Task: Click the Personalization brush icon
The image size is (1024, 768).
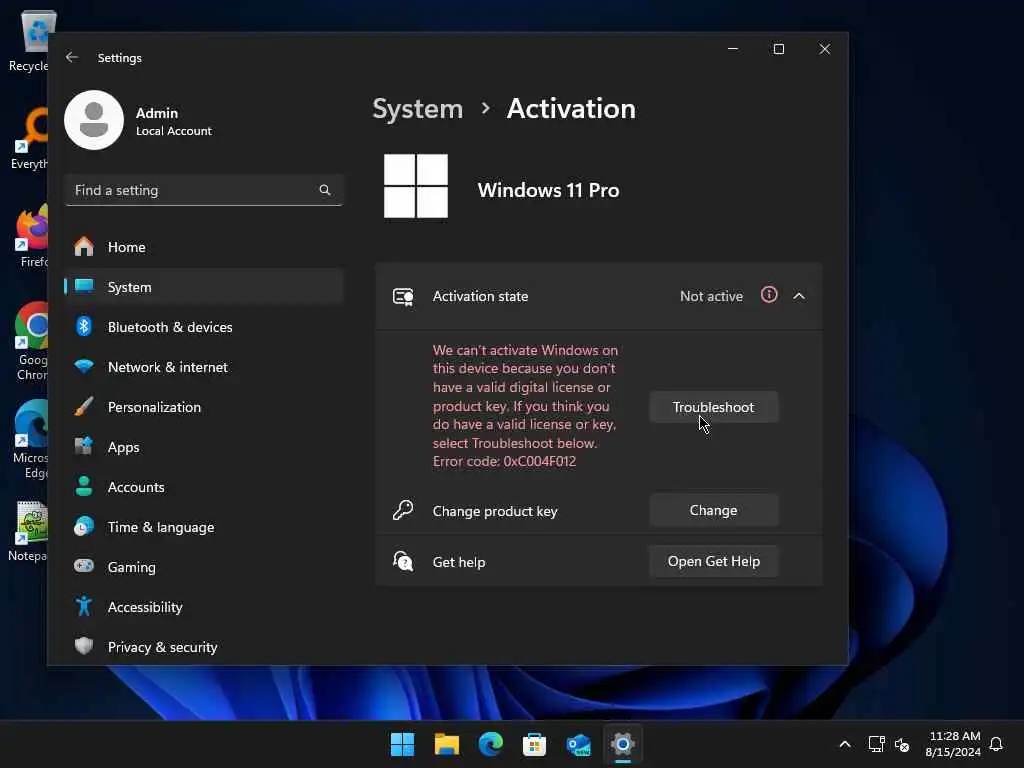Action: tap(84, 407)
